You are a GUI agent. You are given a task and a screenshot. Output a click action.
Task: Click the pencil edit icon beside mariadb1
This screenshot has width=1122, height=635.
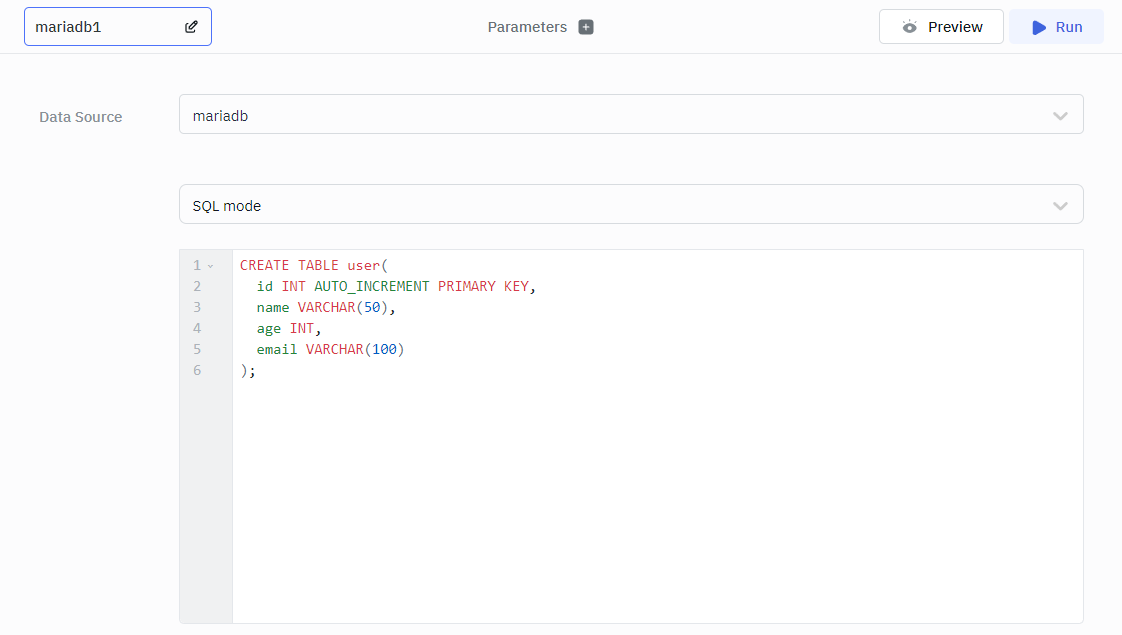(192, 27)
